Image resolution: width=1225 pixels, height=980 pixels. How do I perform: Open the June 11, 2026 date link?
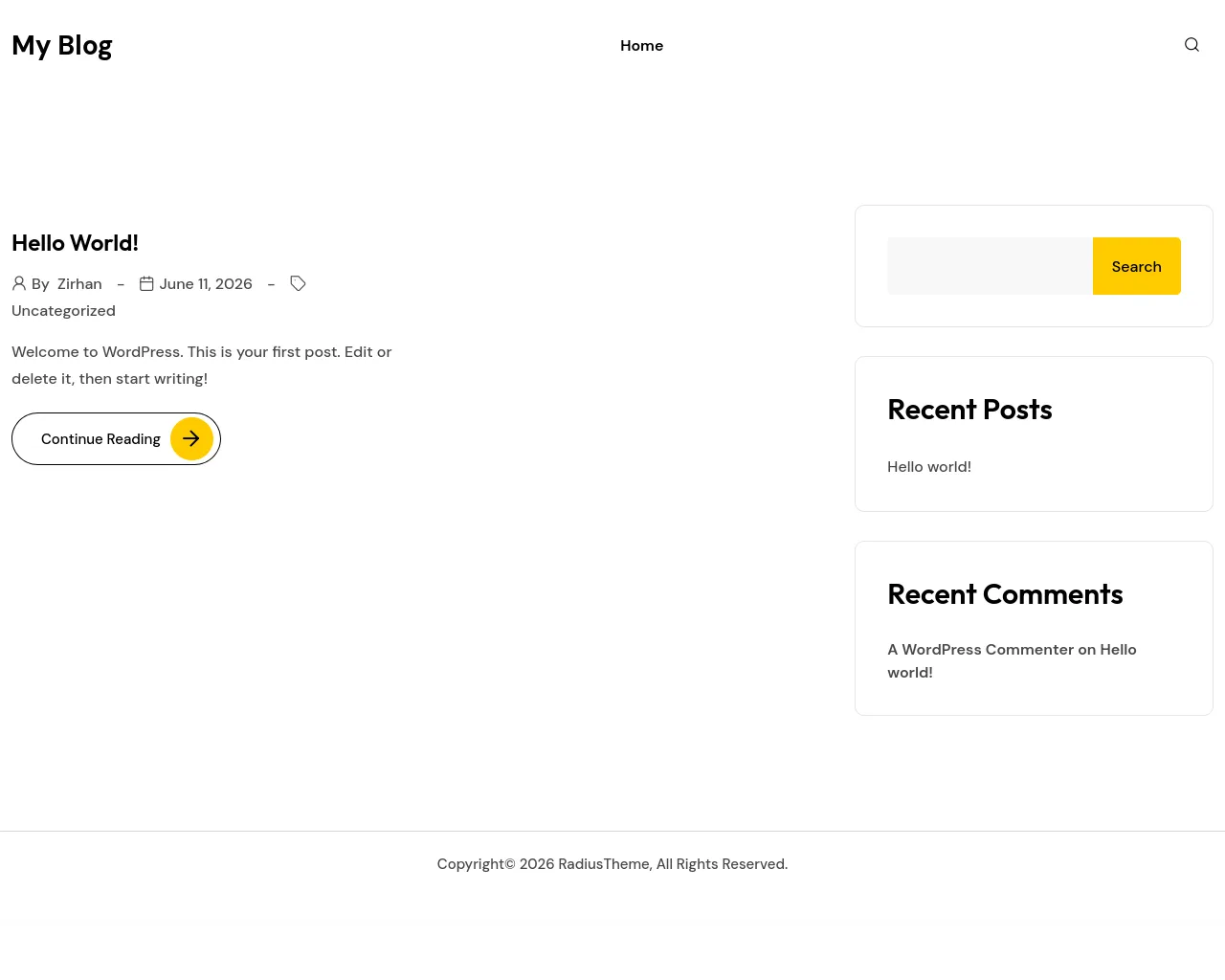(206, 284)
